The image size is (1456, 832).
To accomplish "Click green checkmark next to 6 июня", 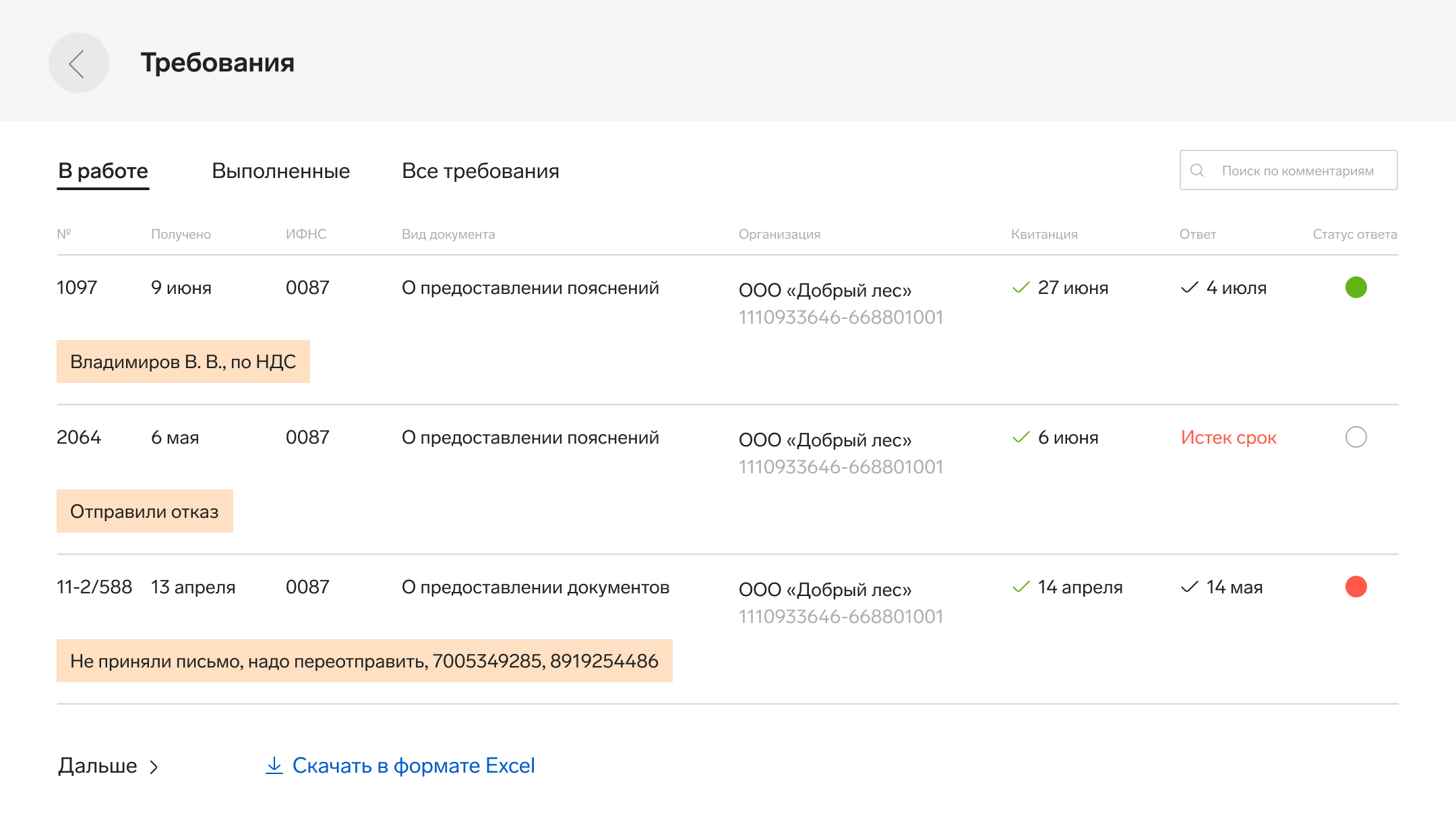I will [1021, 438].
